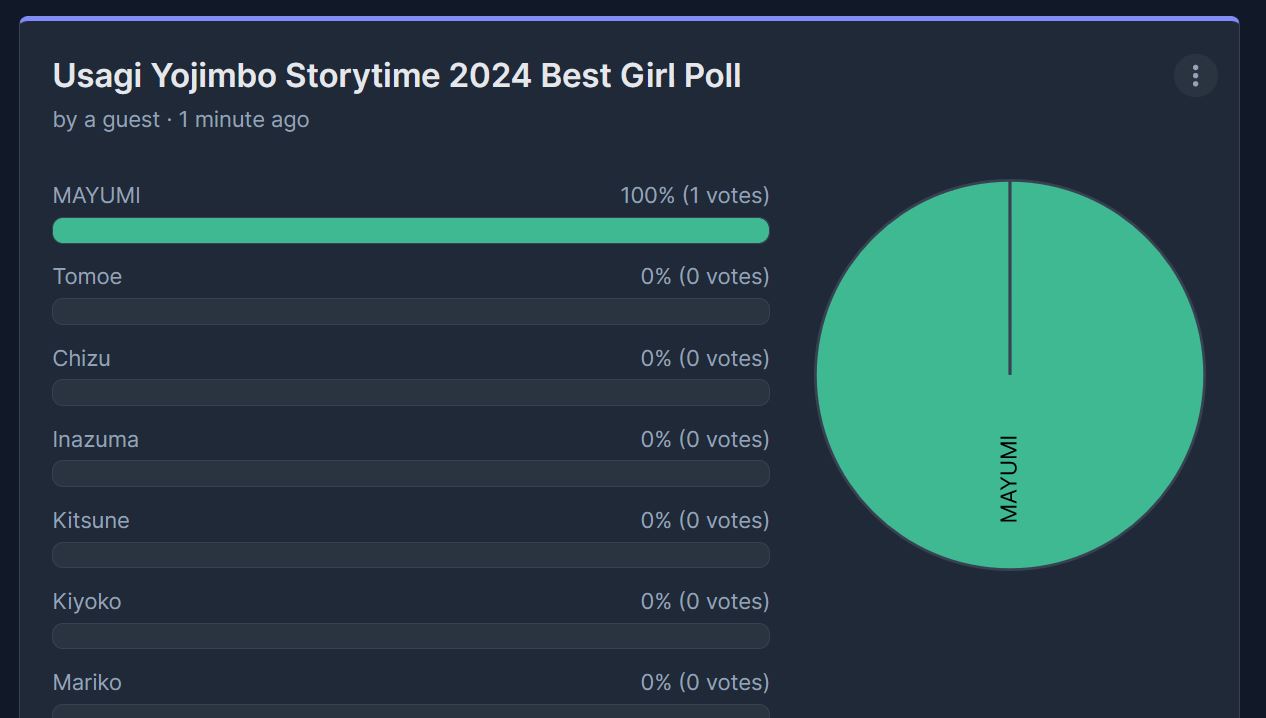Click the '1 minute ago' timestamp
The width and height of the screenshot is (1266, 718).
click(x=244, y=120)
